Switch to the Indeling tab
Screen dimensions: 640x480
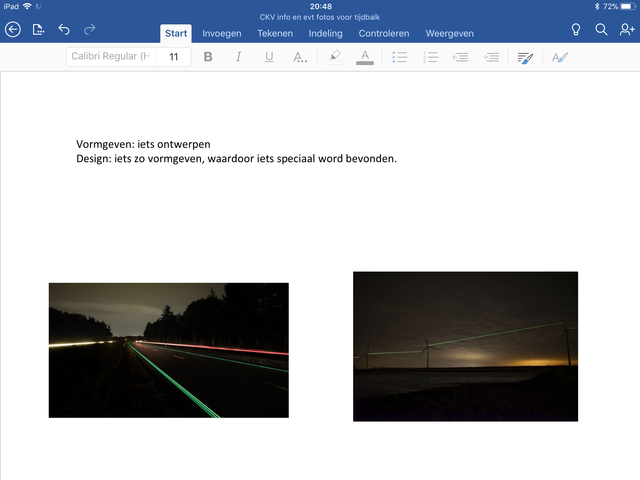(325, 33)
